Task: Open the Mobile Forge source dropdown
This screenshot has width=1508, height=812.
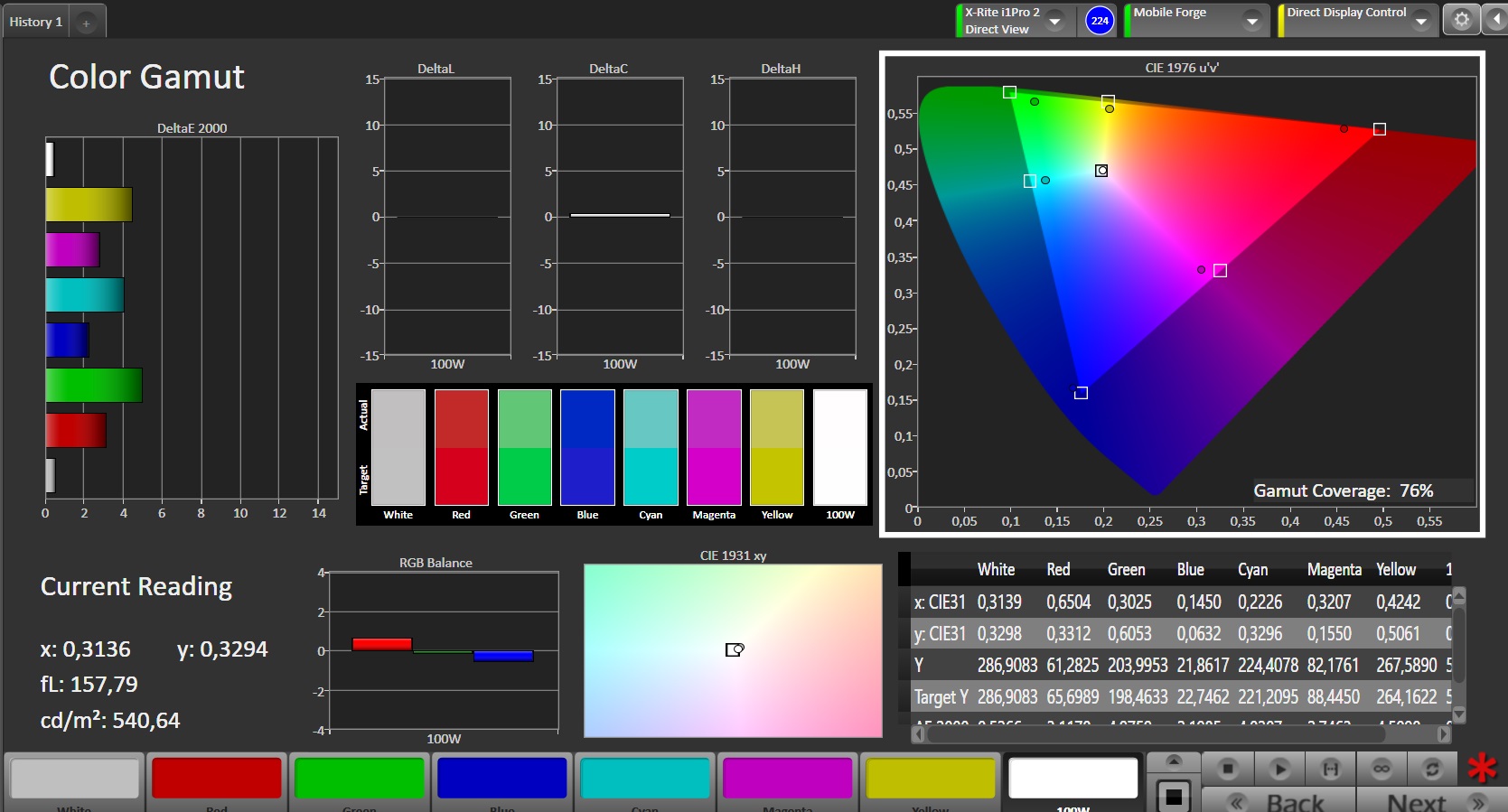Action: [1251, 20]
